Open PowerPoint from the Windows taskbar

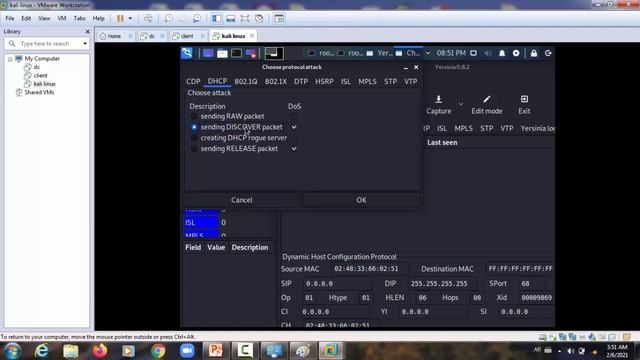pyautogui.click(x=216, y=351)
